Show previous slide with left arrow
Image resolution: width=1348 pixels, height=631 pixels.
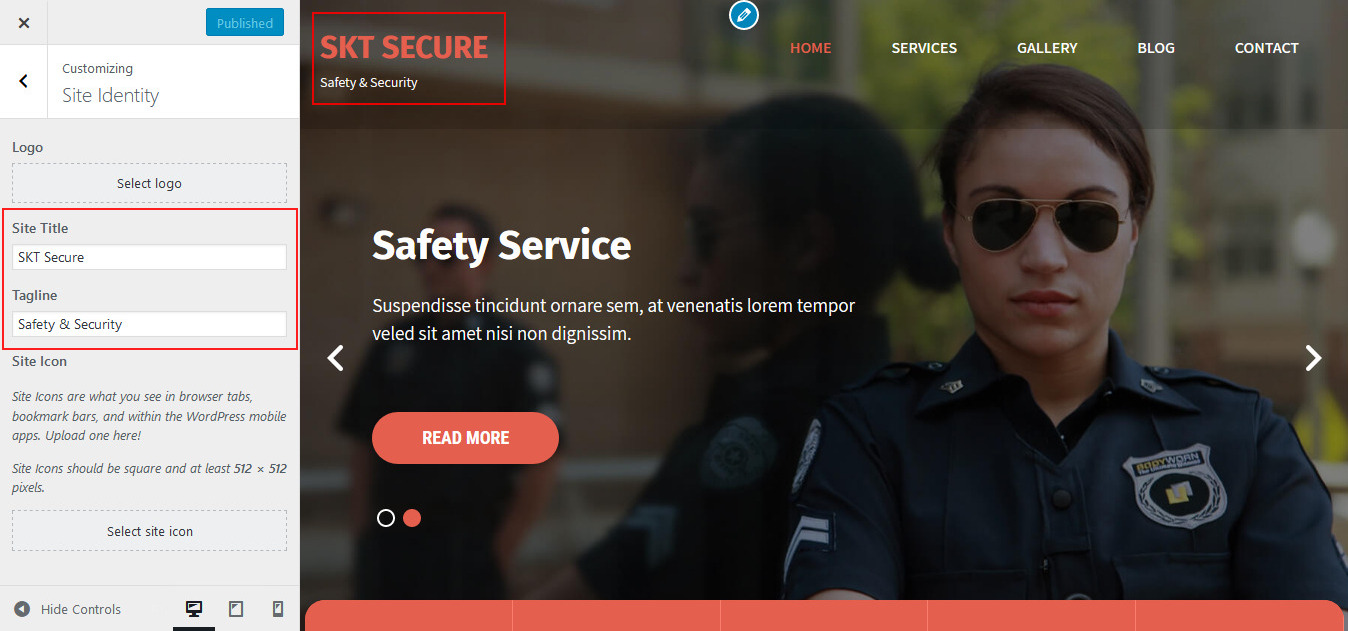(336, 358)
